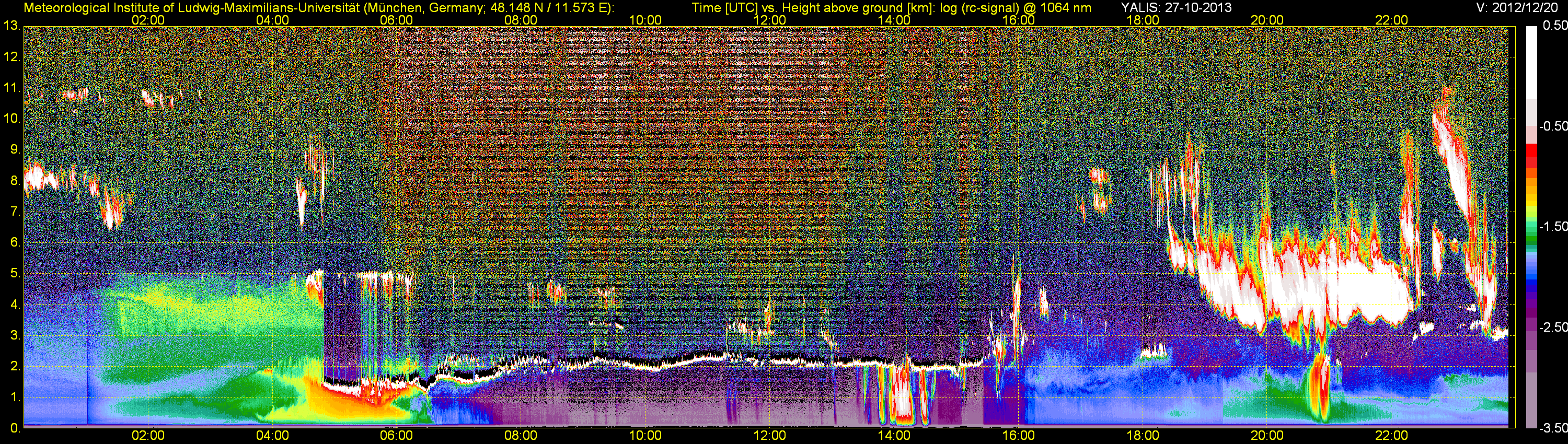Click the -0.50 value on the color scale

(1553, 126)
